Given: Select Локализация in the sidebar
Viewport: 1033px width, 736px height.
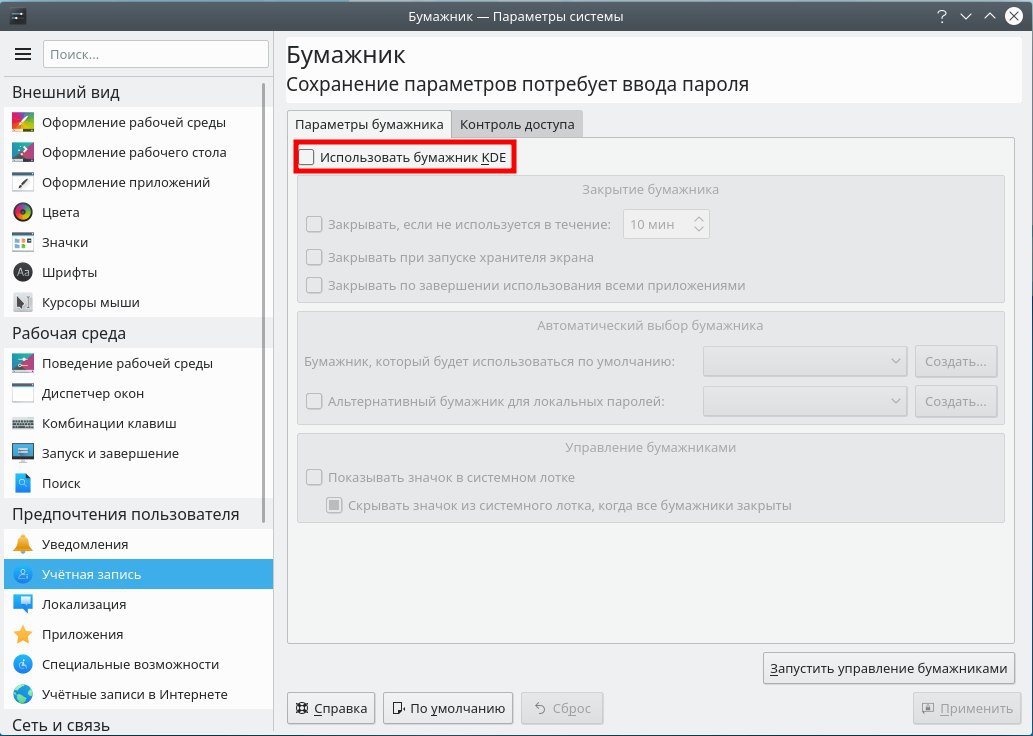Looking at the screenshot, I should point(138,604).
